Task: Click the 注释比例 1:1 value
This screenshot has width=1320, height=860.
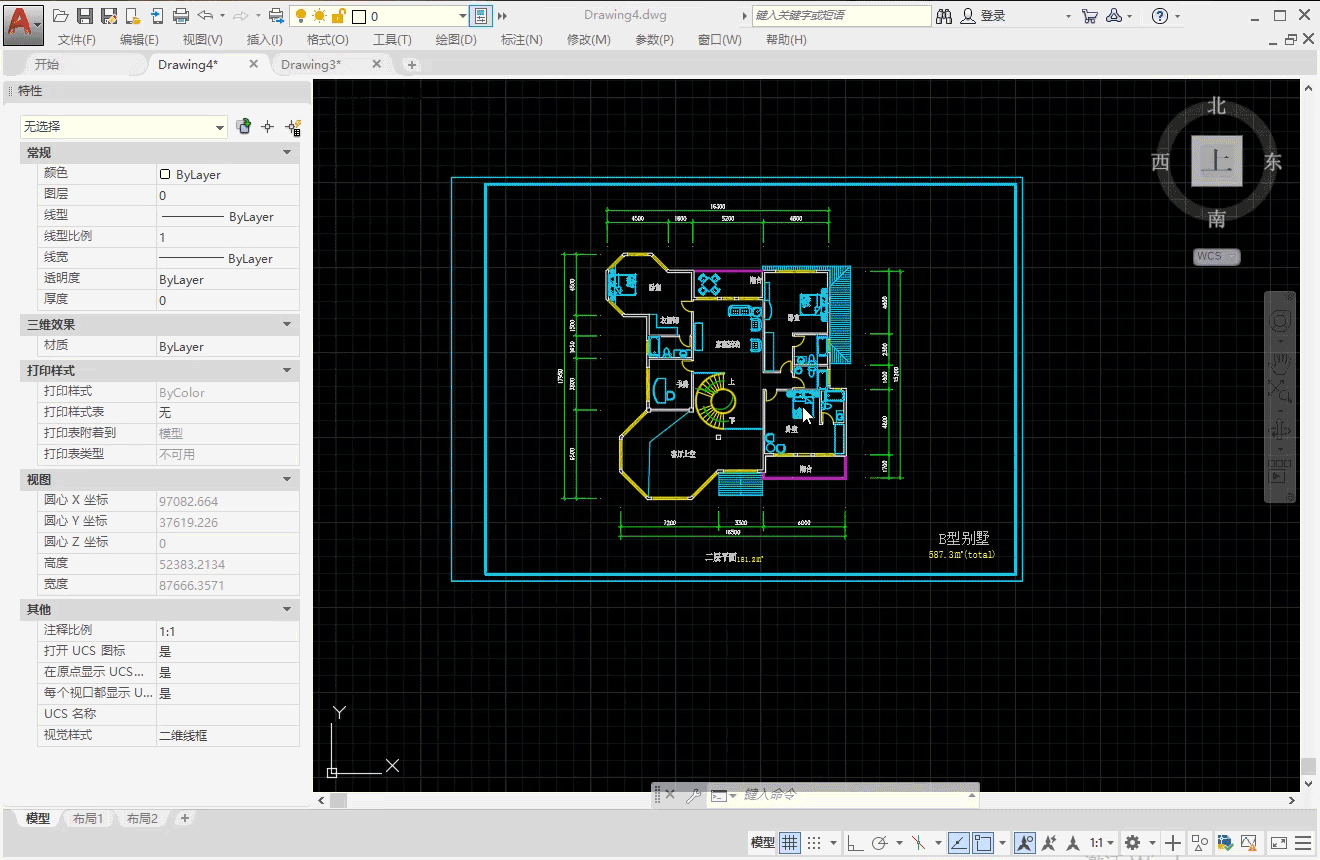Action: tap(228, 631)
